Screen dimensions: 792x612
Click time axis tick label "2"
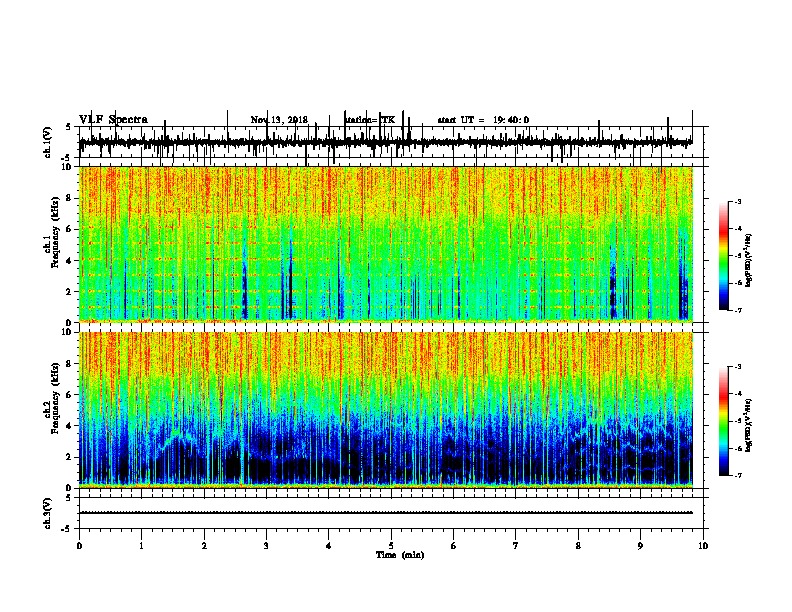pos(204,546)
